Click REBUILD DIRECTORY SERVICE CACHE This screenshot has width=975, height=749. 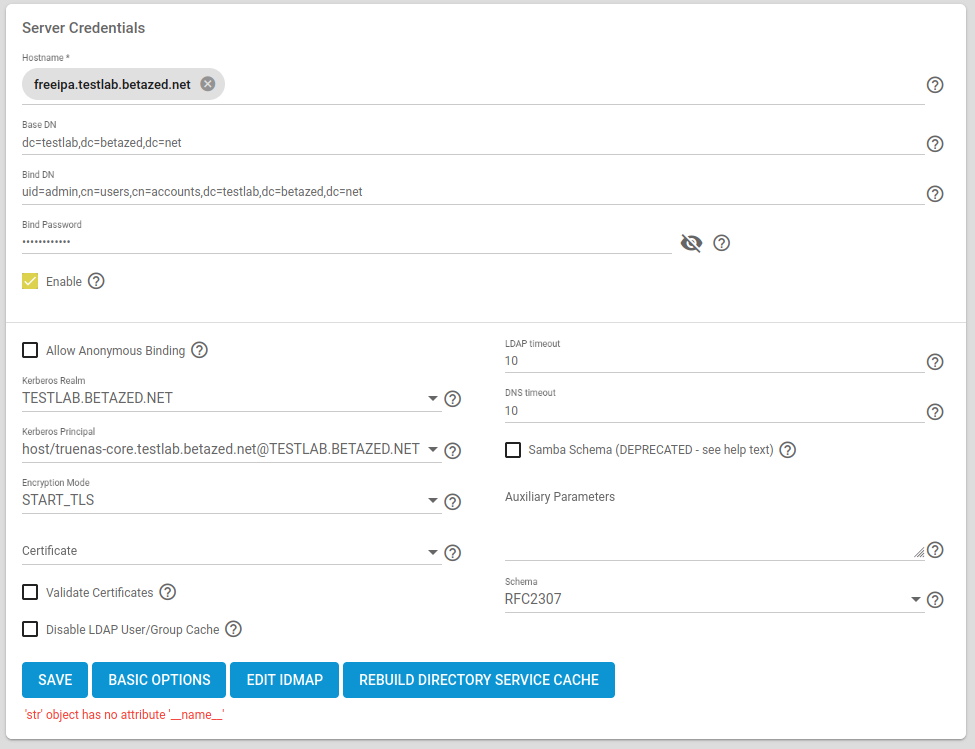[x=479, y=680]
